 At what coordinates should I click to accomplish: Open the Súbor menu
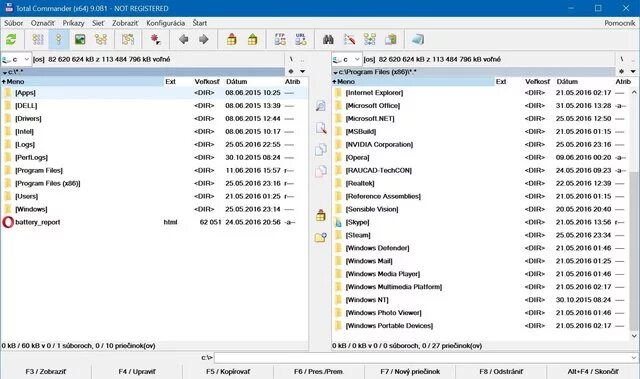click(13, 23)
